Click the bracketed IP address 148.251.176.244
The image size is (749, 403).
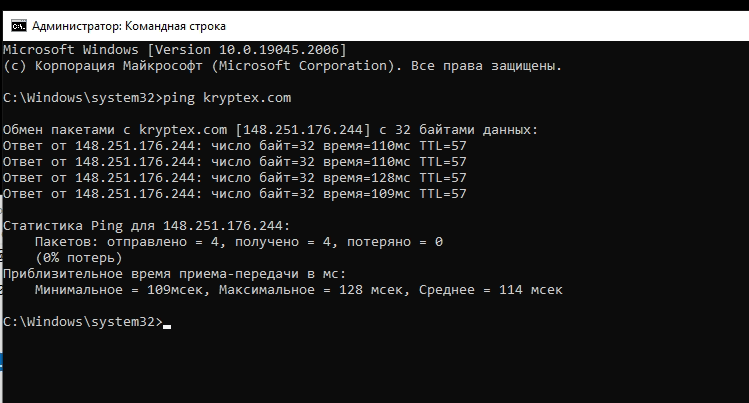pos(303,130)
